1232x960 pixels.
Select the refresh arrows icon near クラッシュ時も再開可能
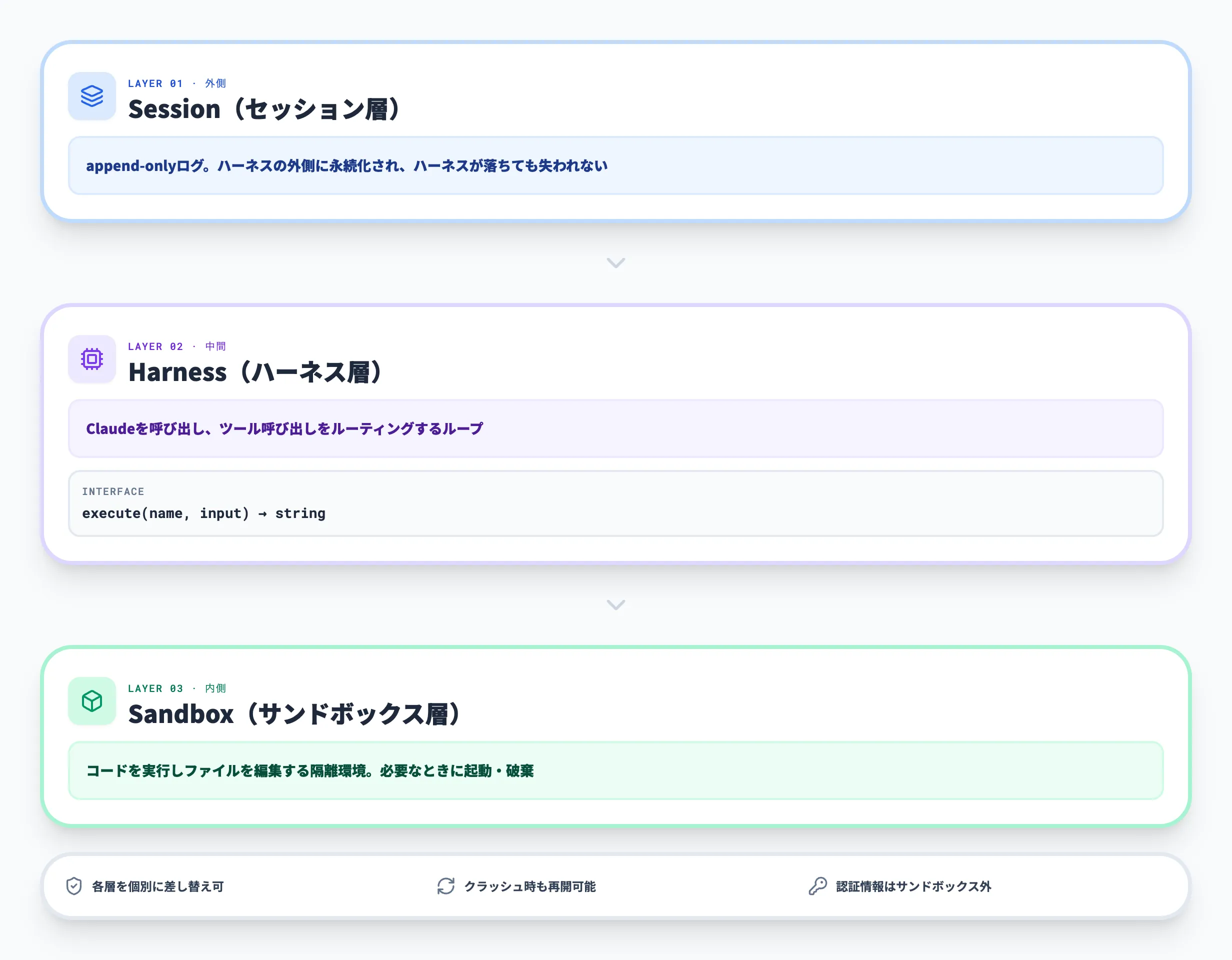(x=446, y=885)
